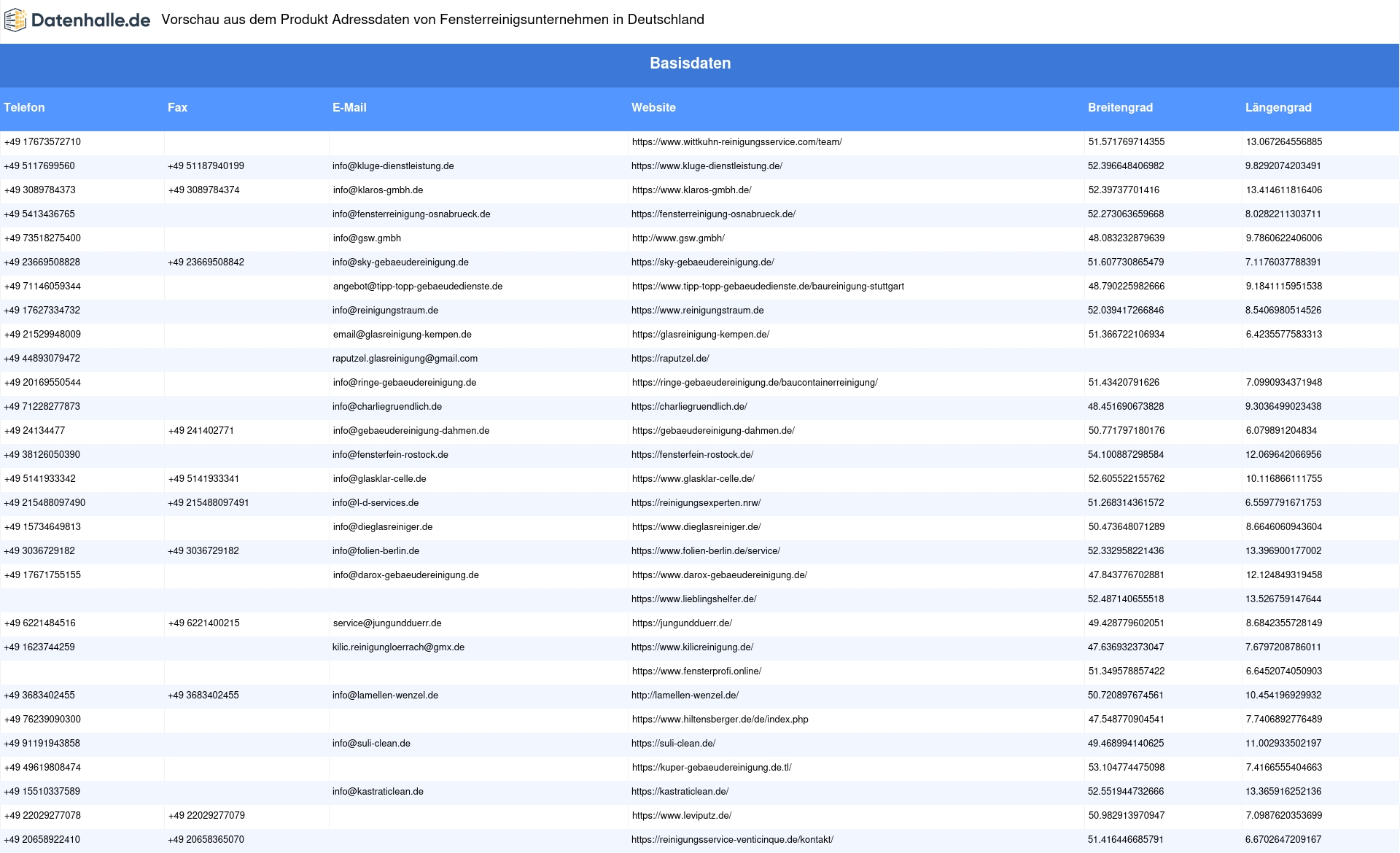This screenshot has height=853, width=1400.
Task: Select the Längengrad column header
Action: 1278,107
